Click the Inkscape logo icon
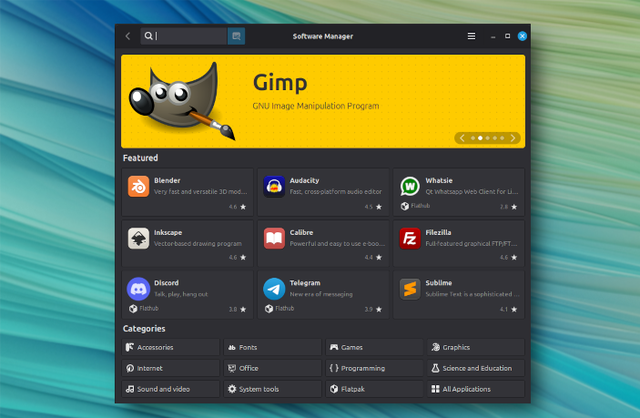Image resolution: width=640 pixels, height=418 pixels. click(138, 238)
